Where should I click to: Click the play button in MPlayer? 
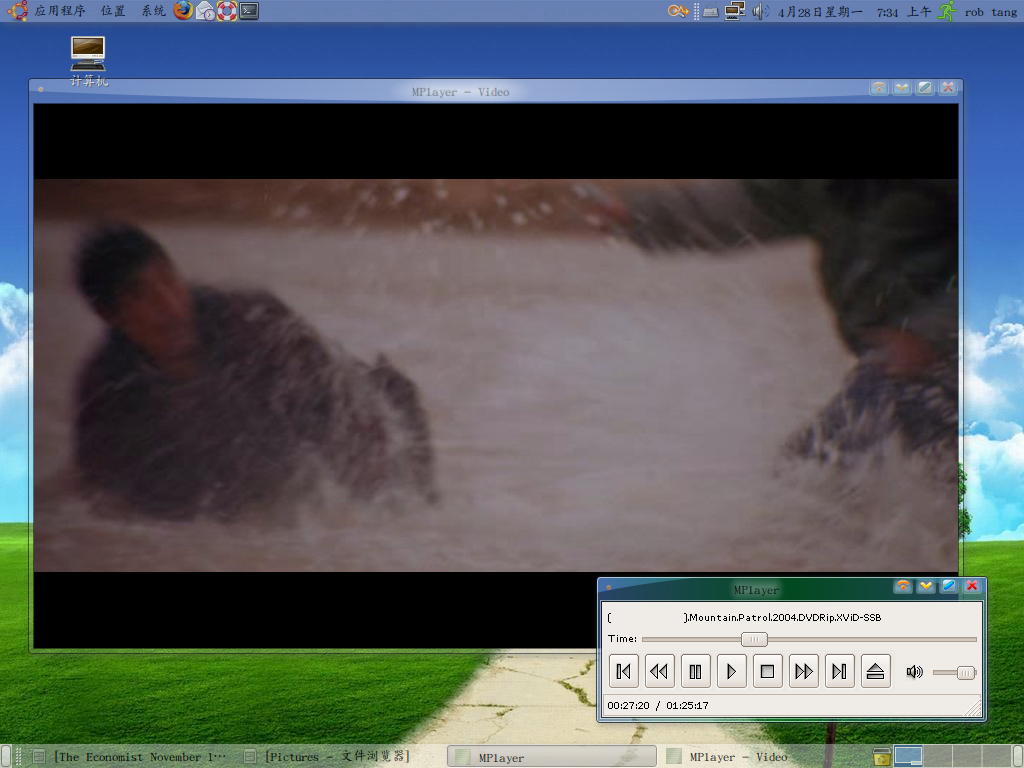(x=731, y=671)
